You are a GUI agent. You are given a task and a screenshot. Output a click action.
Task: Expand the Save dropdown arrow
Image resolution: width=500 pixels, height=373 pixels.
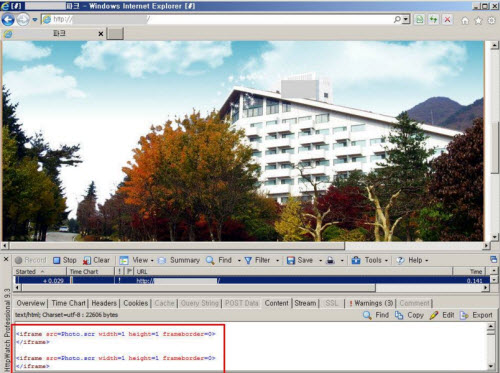pyautogui.click(x=320, y=261)
